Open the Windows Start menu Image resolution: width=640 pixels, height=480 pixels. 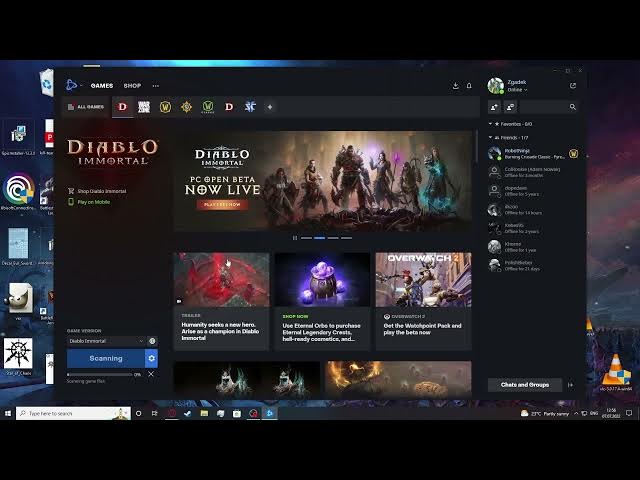8,413
